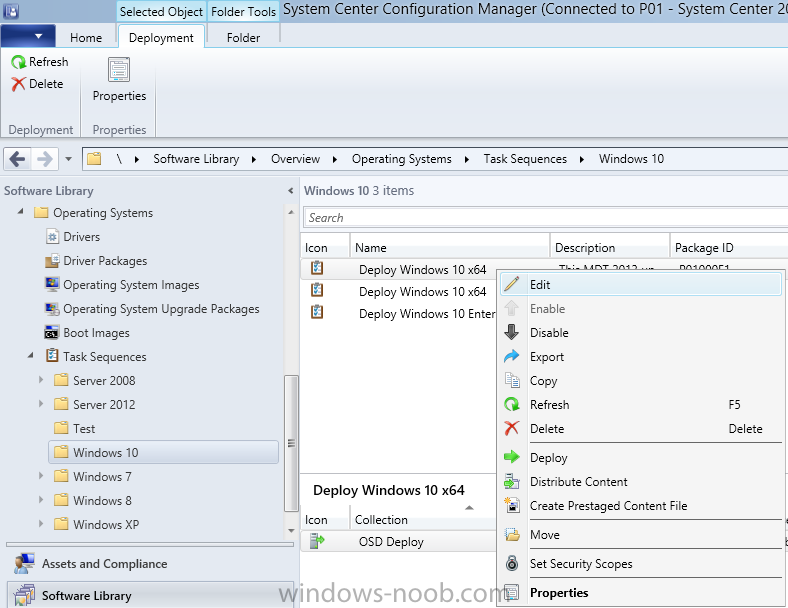The image size is (788, 608).
Task: Click the red Delete X in the ribbon
Action: coord(19,84)
